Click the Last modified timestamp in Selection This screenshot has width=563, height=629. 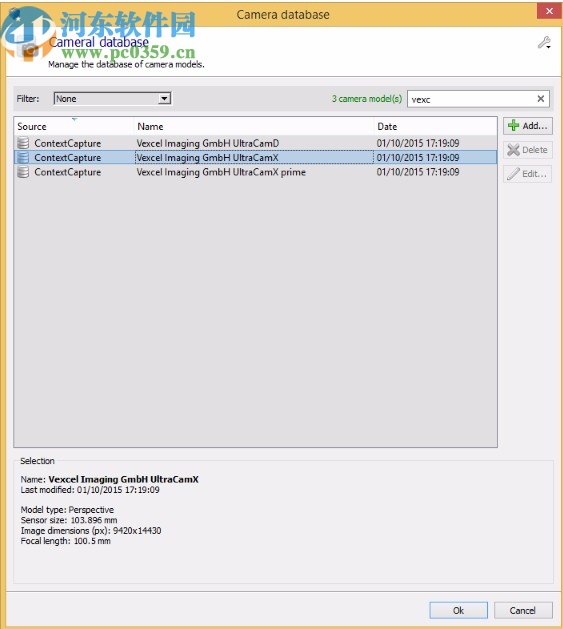pos(90,490)
